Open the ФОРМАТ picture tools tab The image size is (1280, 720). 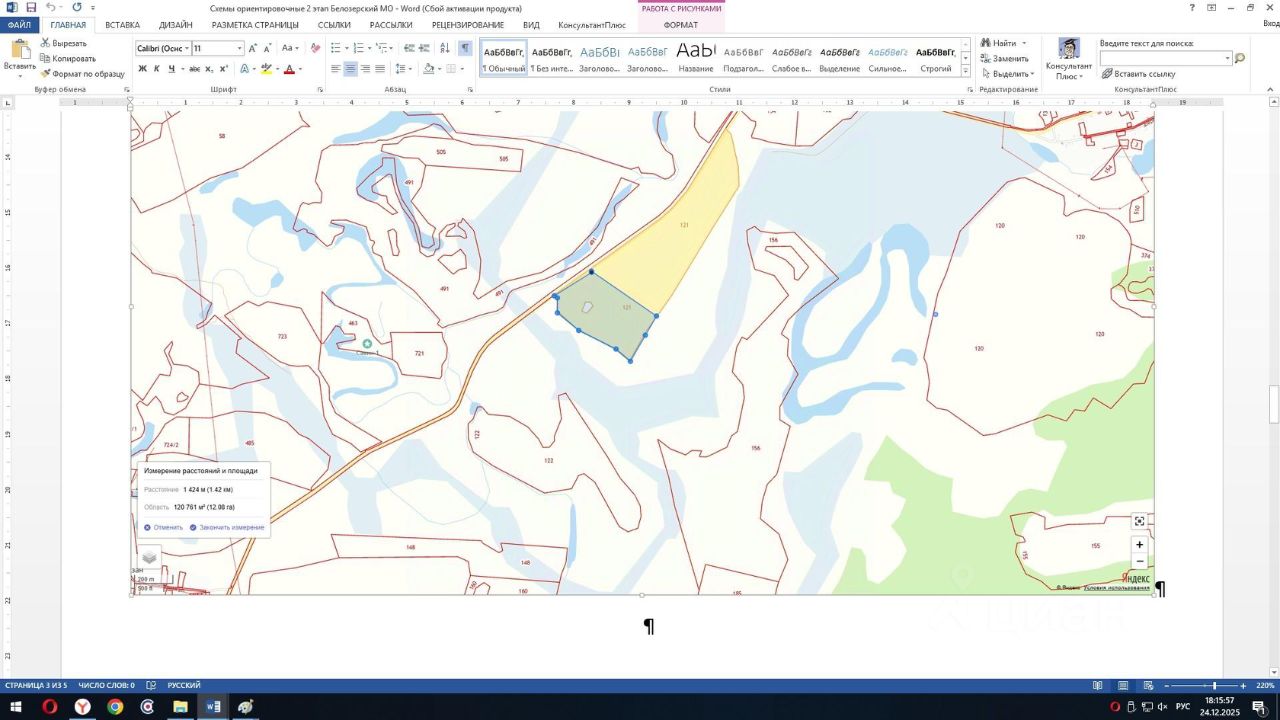[681, 24]
